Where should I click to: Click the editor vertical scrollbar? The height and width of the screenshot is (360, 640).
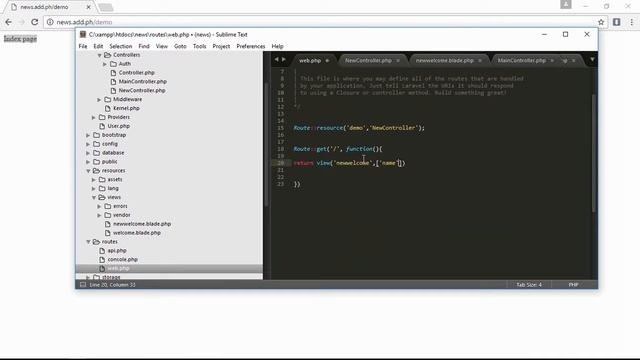coord(594,153)
